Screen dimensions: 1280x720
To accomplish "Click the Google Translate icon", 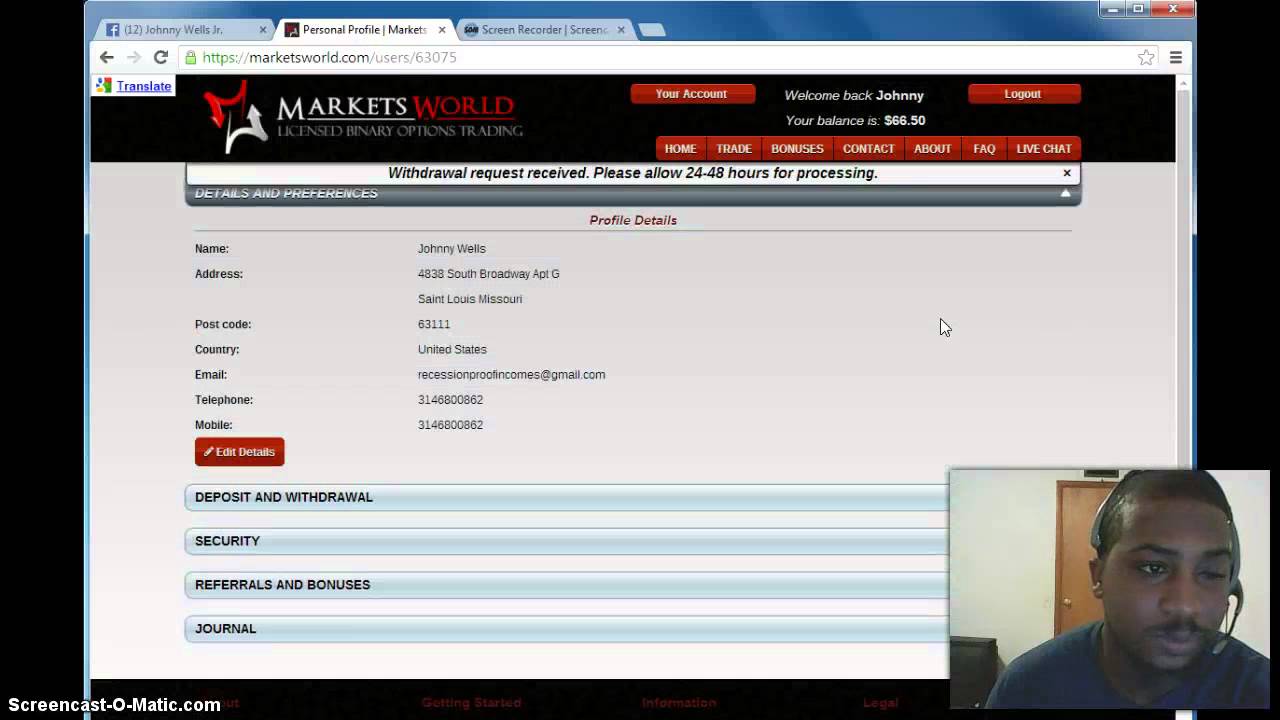I will pos(103,86).
